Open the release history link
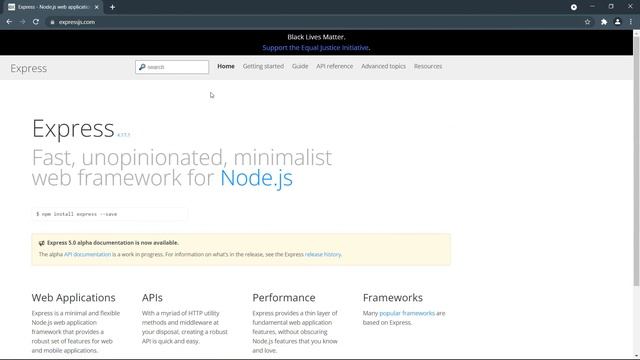 323,254
